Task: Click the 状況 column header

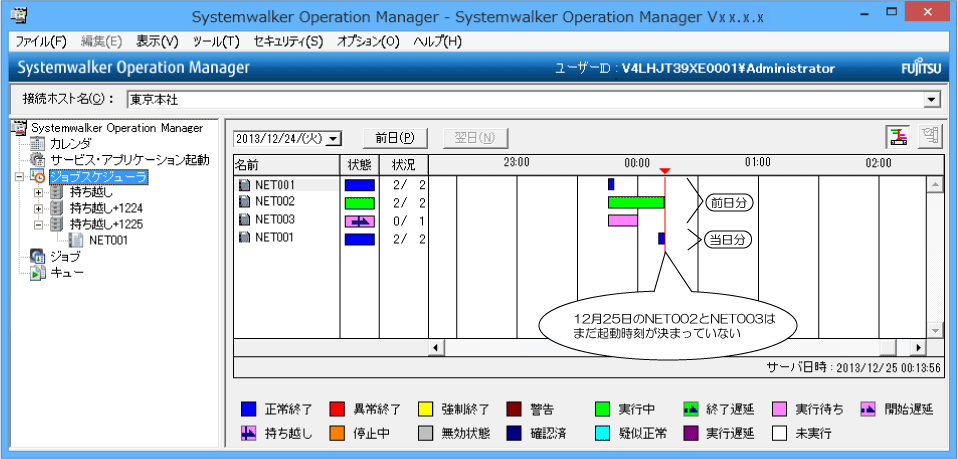Action: click(x=403, y=164)
